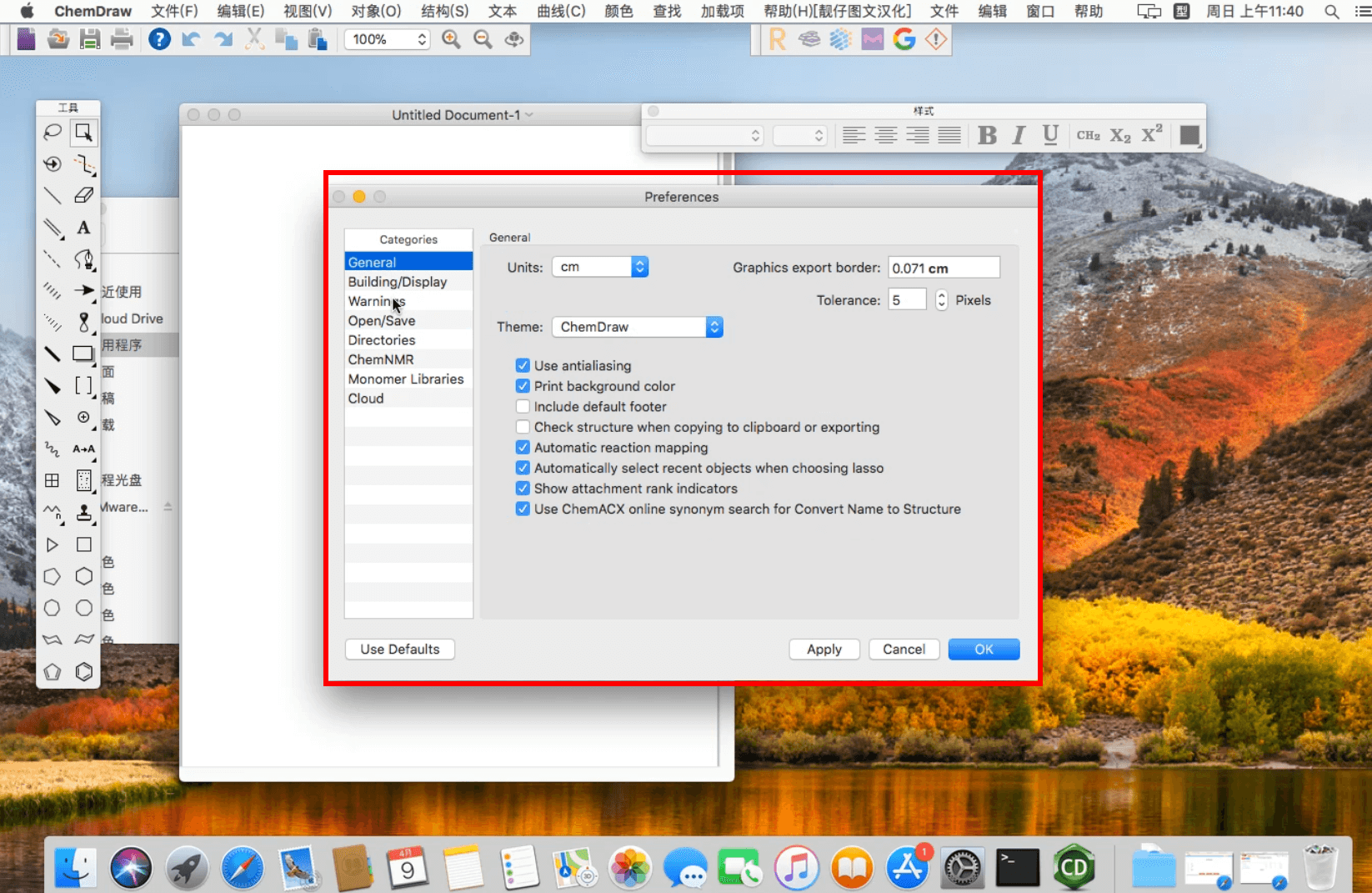Pick the Solid Bond tool
The height and width of the screenshot is (893, 1372).
(53, 195)
